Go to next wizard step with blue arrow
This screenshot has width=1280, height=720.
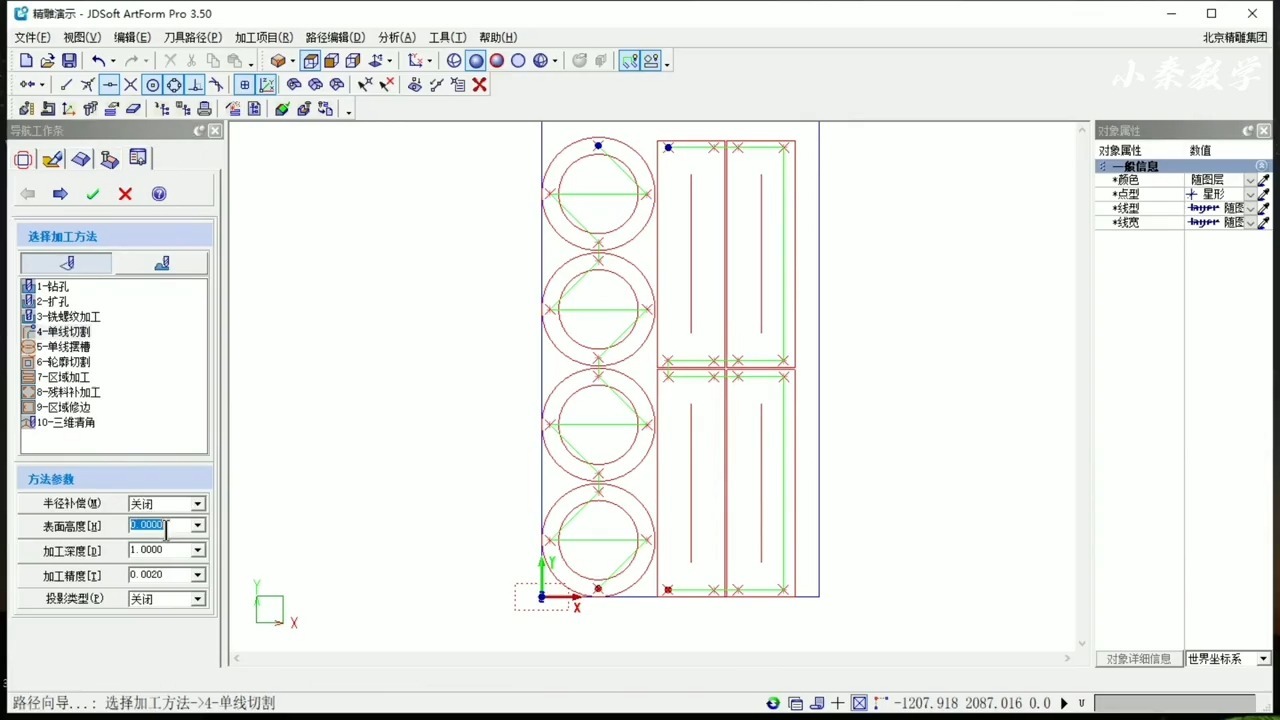tap(60, 194)
